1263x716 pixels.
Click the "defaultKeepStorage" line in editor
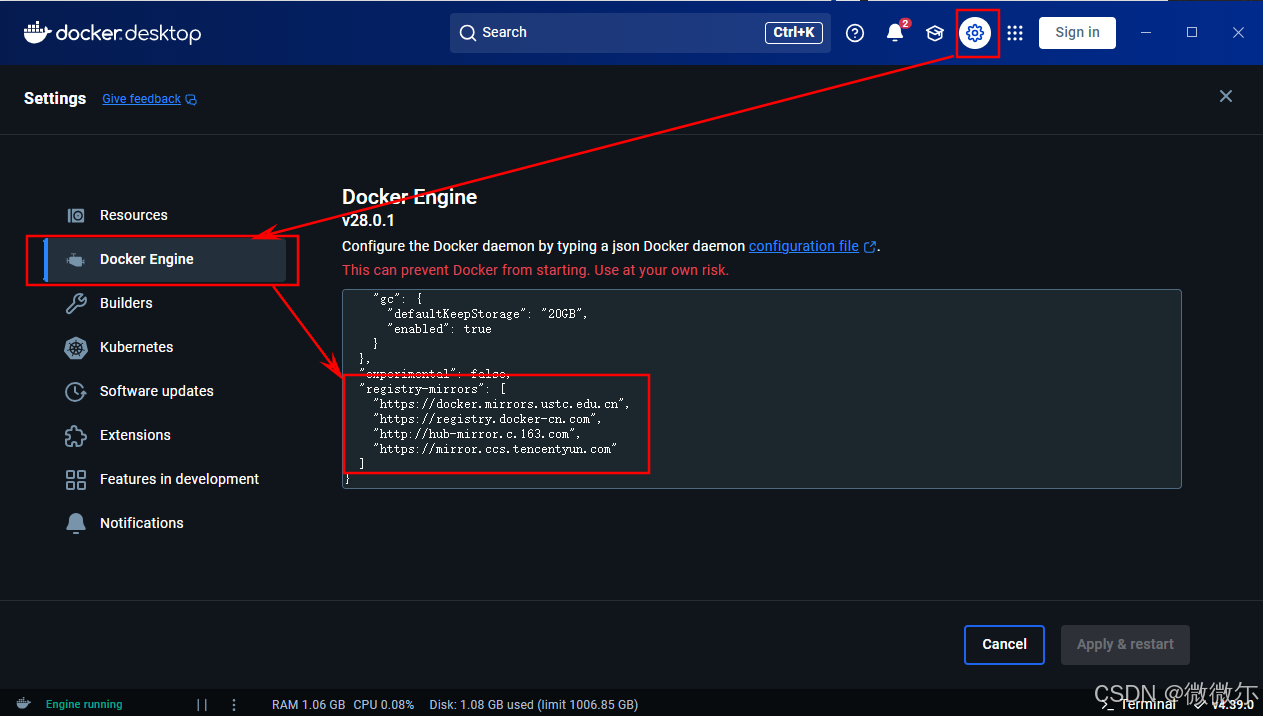pos(488,314)
